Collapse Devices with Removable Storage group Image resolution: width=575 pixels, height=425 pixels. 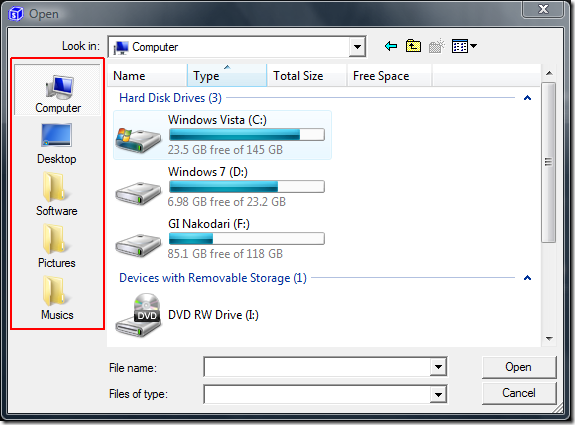[527, 278]
